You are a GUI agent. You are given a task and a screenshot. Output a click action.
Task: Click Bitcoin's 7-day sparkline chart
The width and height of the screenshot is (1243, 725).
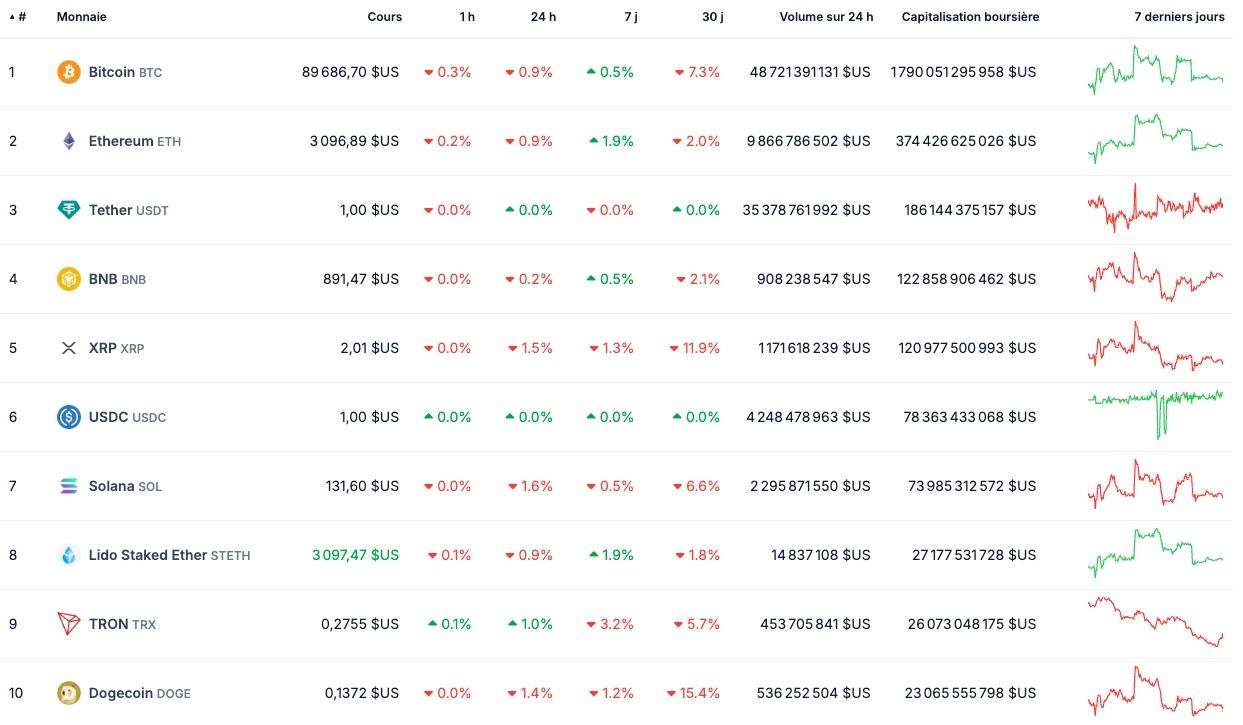tap(1155, 72)
